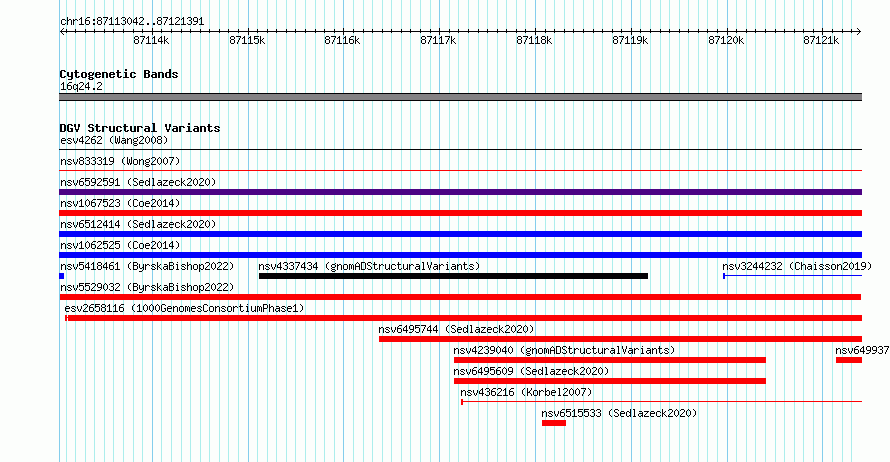Select the blue nsv6512414 variant bar
Screen dimensions: 890x462
pyautogui.click(x=460, y=234)
